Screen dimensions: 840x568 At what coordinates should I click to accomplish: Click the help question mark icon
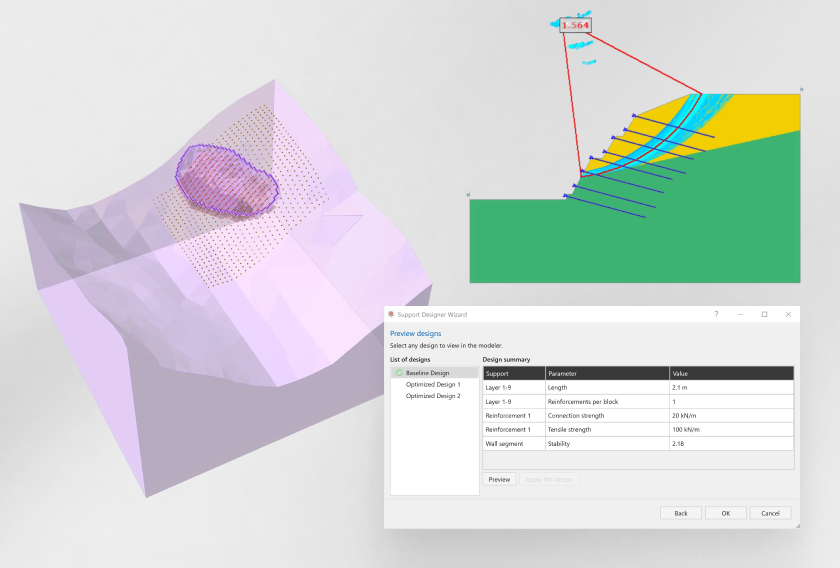pyautogui.click(x=716, y=314)
